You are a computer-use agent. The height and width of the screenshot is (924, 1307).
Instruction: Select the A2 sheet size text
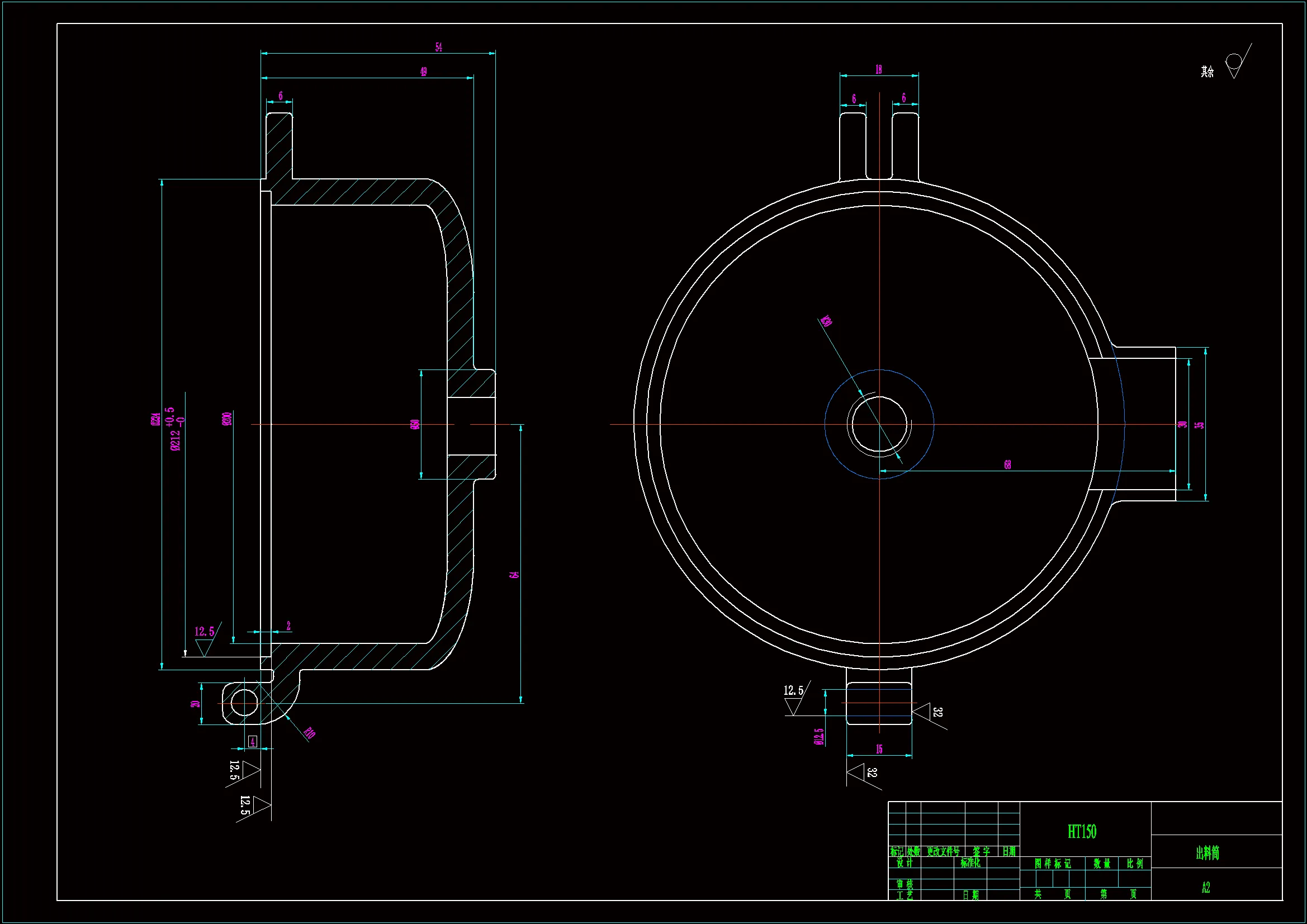coord(1206,887)
